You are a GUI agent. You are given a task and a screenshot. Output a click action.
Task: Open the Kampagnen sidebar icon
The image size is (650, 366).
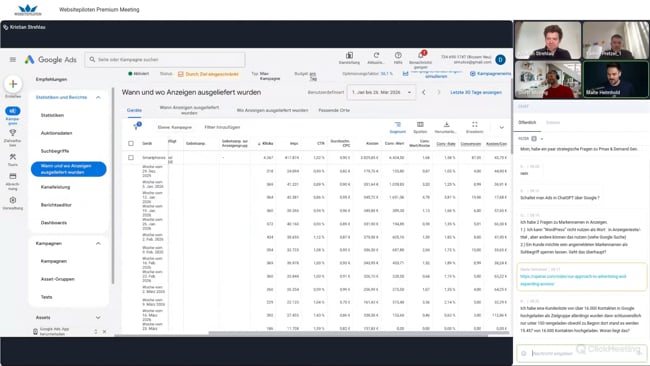[12, 111]
